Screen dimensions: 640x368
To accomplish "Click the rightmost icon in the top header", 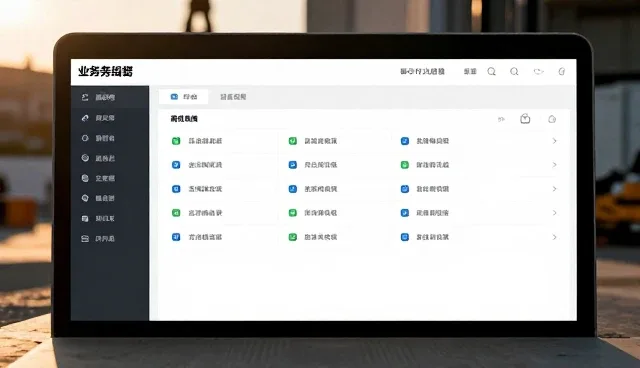I will pyautogui.click(x=562, y=71).
